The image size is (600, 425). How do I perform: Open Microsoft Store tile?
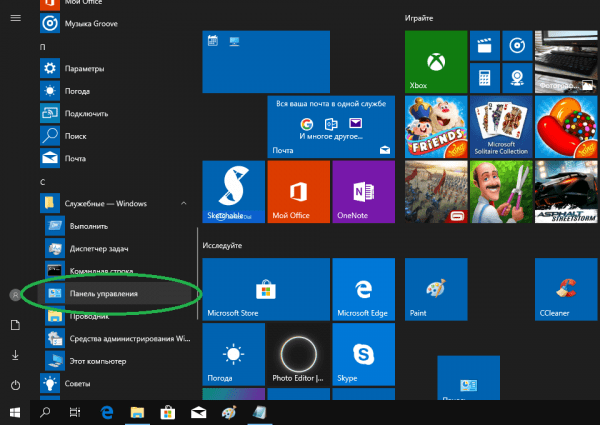click(x=266, y=289)
